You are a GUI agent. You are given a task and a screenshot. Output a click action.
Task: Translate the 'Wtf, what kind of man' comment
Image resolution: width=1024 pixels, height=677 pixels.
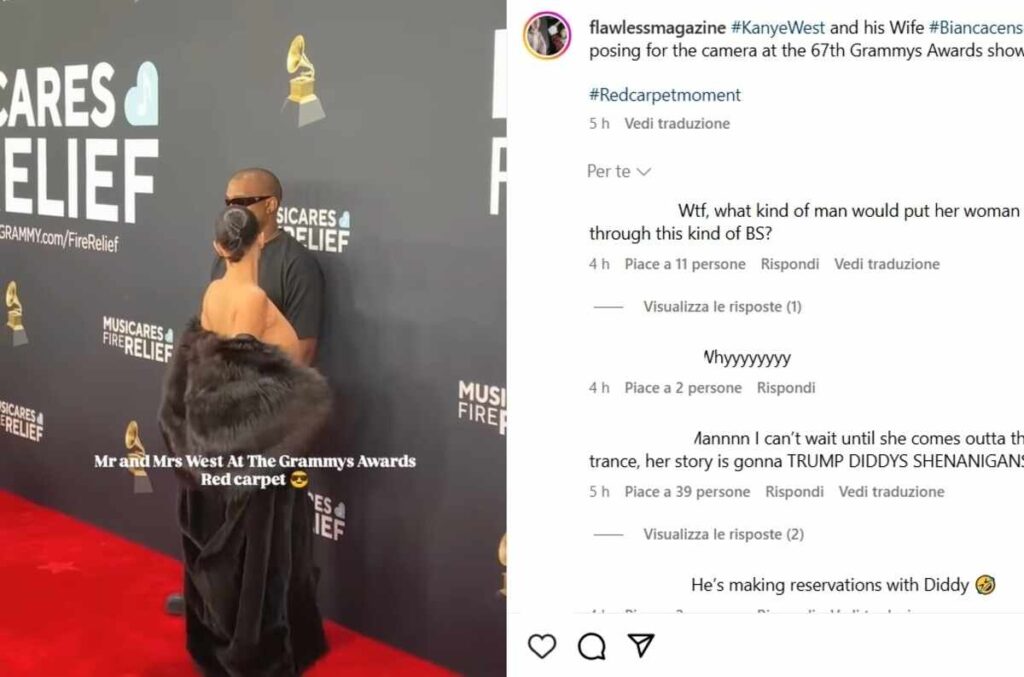pyautogui.click(x=887, y=264)
